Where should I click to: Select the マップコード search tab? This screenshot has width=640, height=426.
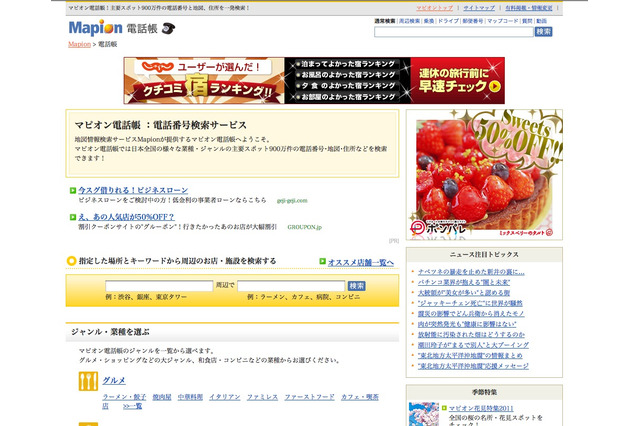(502, 21)
